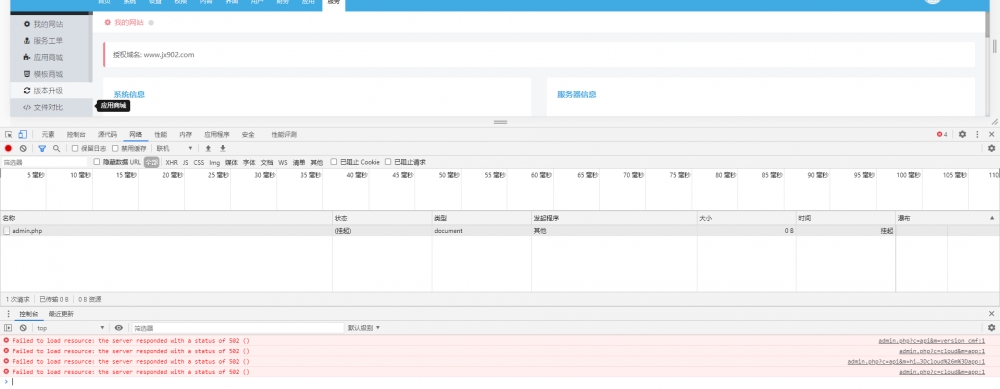
Task: Filter requests by WS type
Action: 283,163
